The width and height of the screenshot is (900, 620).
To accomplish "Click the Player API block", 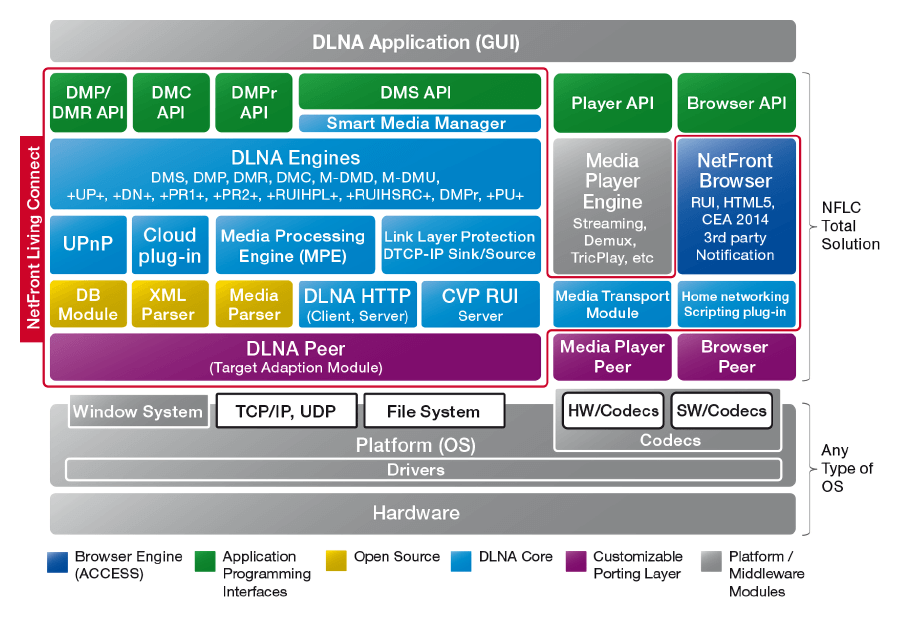I will (x=612, y=103).
